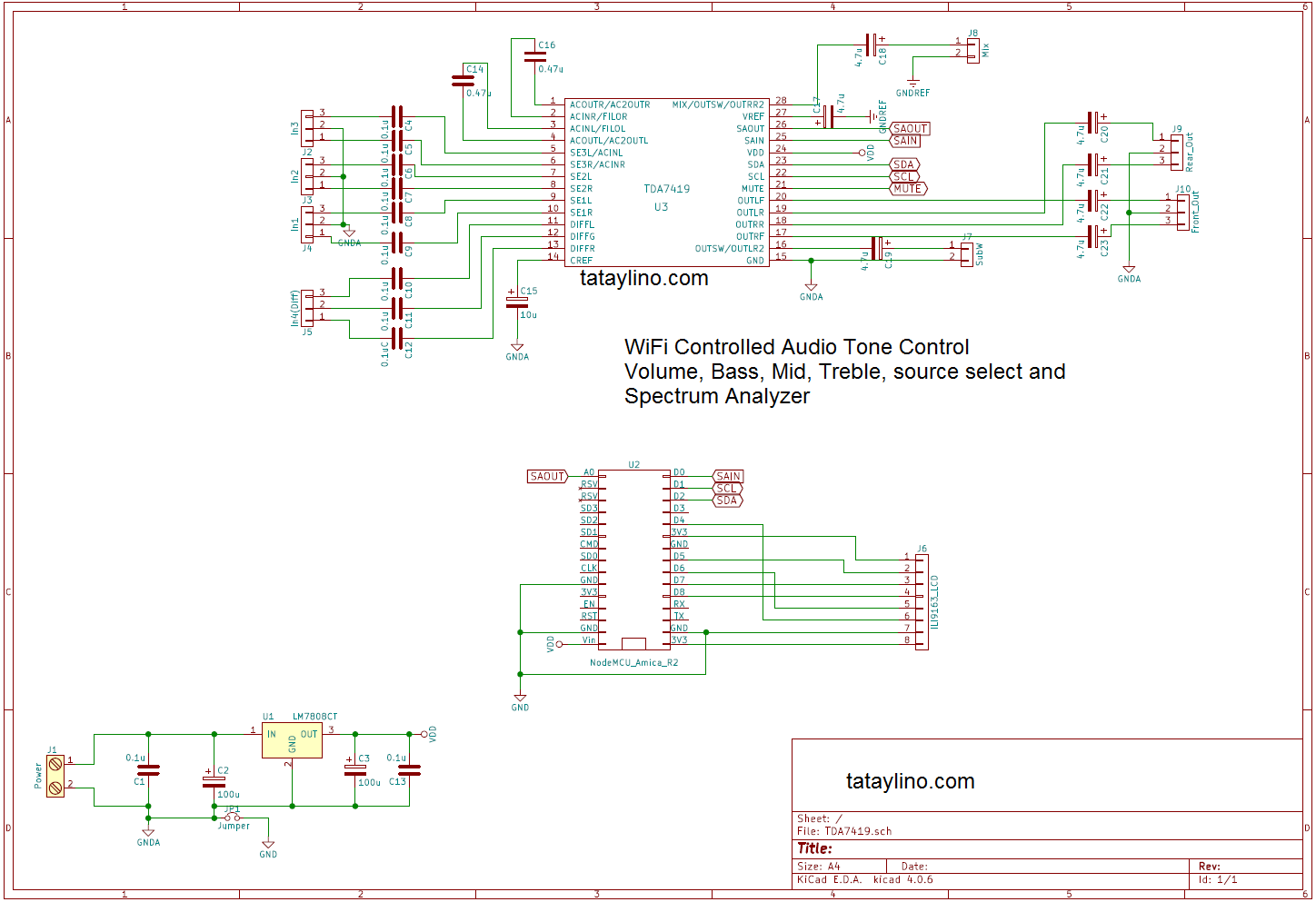The image size is (1316, 902).
Task: Click the In3 input connector J2
Action: (x=307, y=127)
